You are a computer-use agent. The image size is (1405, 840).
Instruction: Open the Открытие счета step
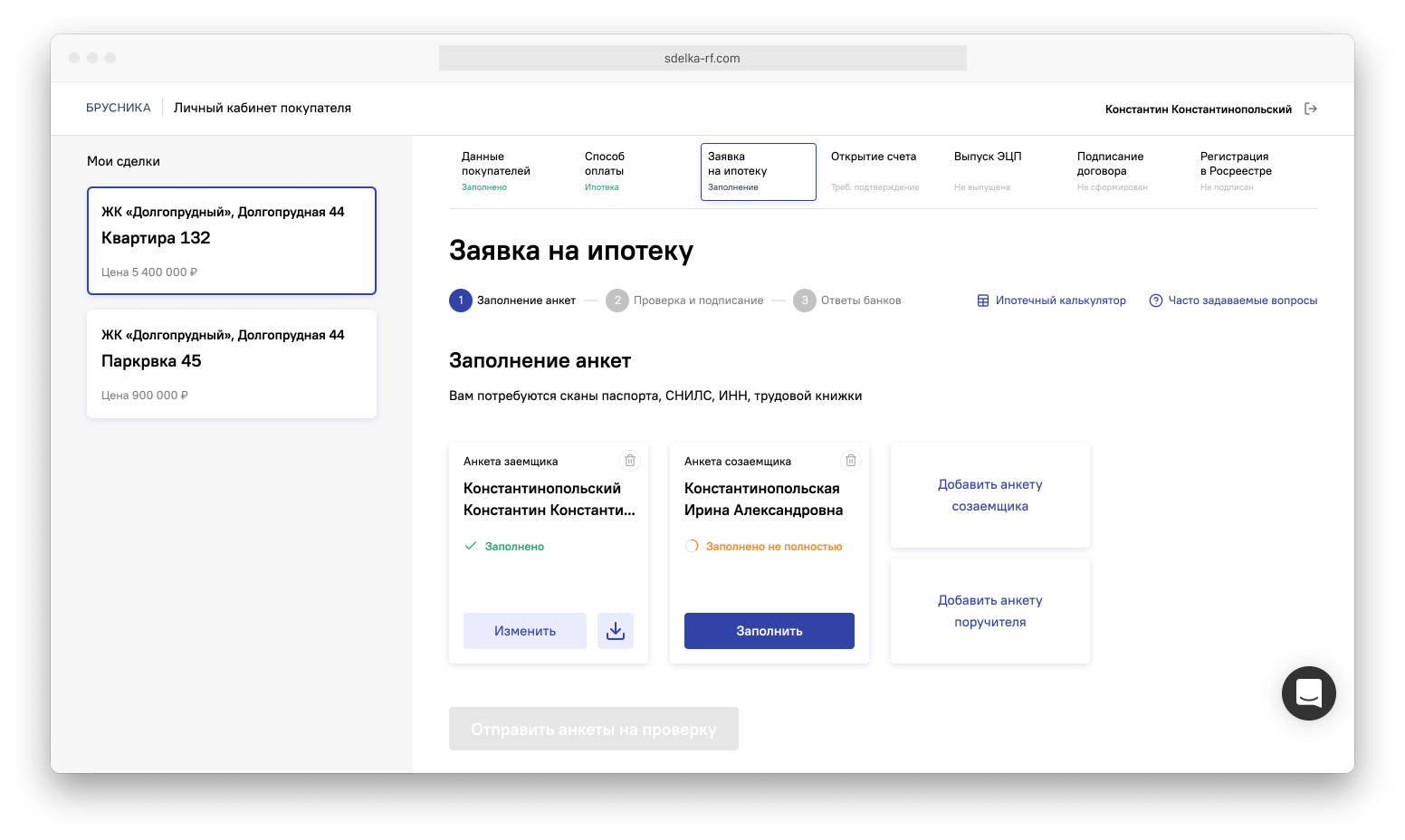click(882, 172)
